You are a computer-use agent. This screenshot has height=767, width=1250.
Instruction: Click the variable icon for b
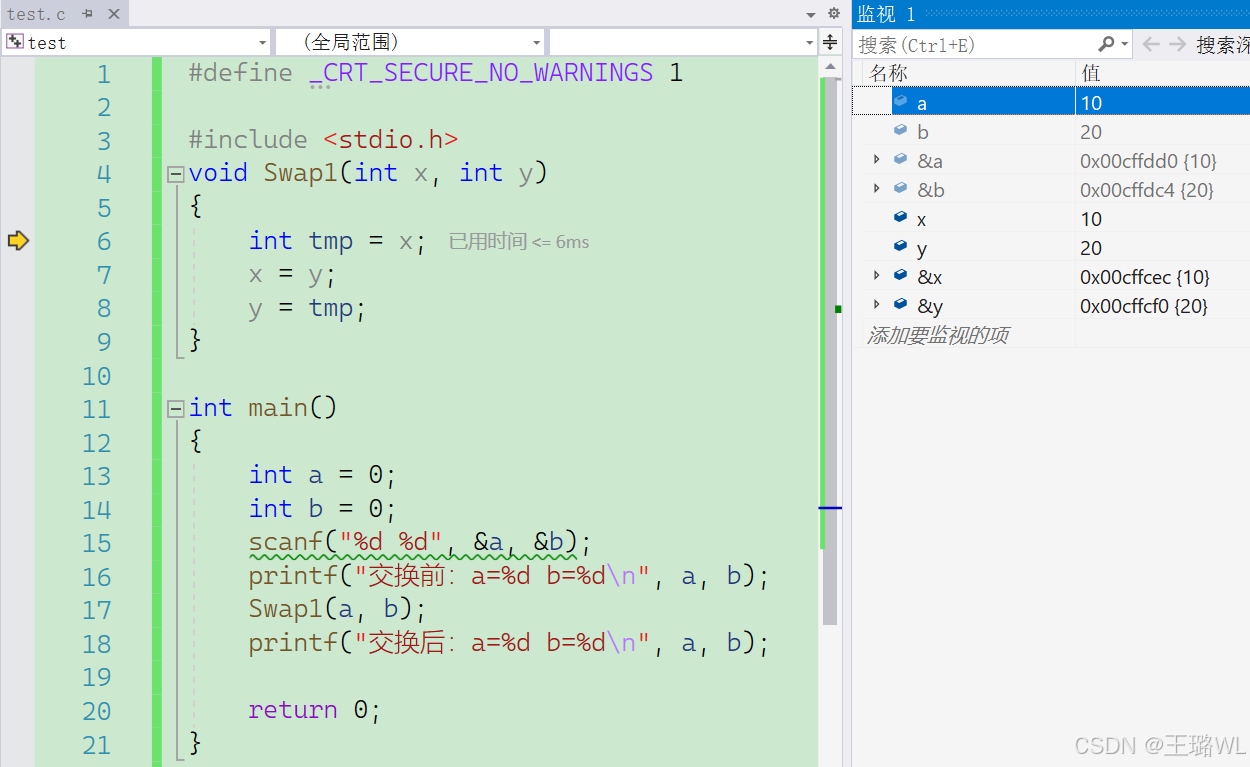tap(901, 130)
